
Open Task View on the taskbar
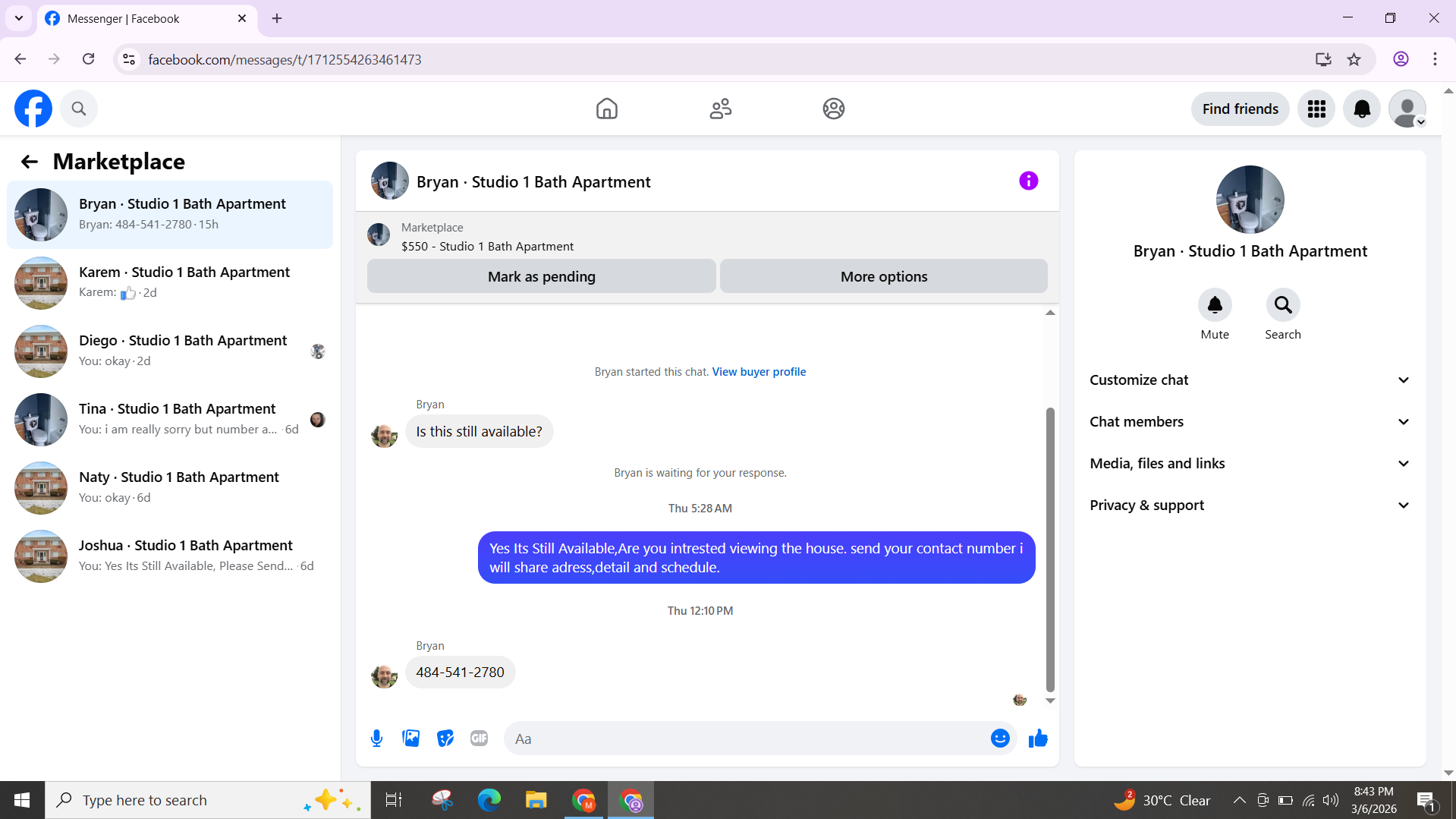tap(394, 800)
